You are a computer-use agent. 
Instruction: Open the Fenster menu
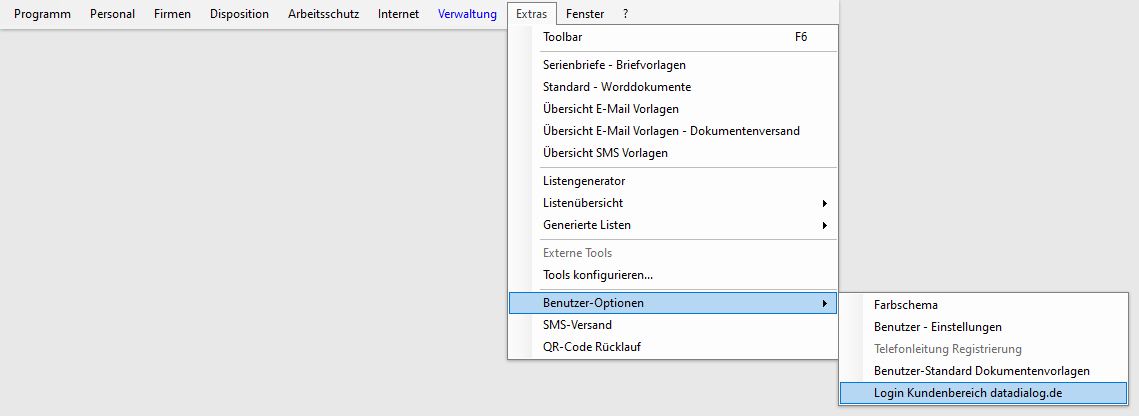pos(584,14)
